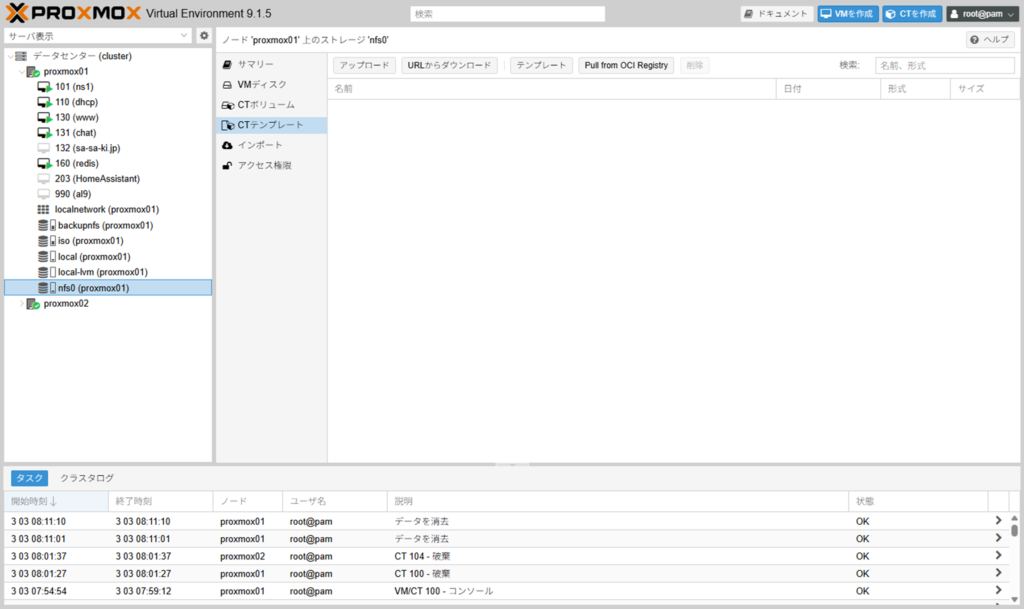Click the Pull from OCI Registry button
Screen dimensions: 1024x609
tap(625, 65)
